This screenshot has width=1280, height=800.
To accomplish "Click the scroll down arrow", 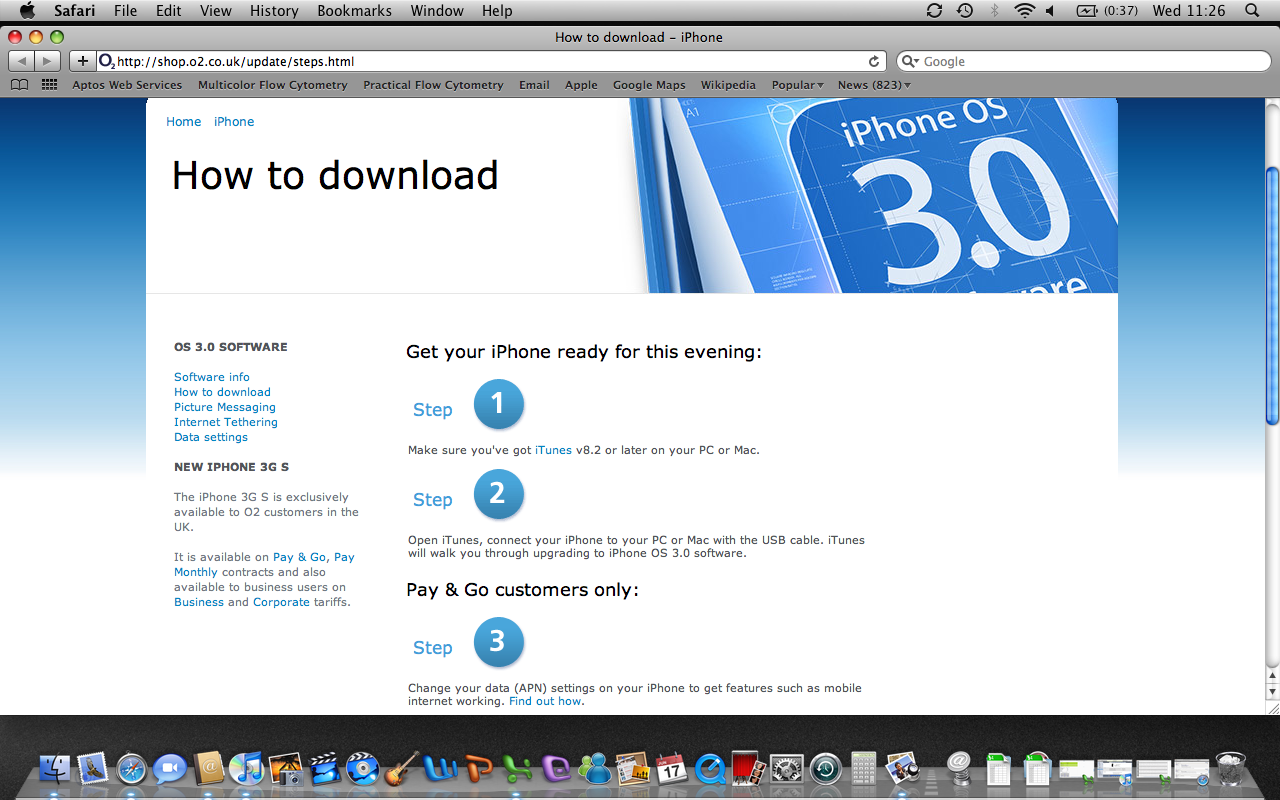I will 1272,692.
